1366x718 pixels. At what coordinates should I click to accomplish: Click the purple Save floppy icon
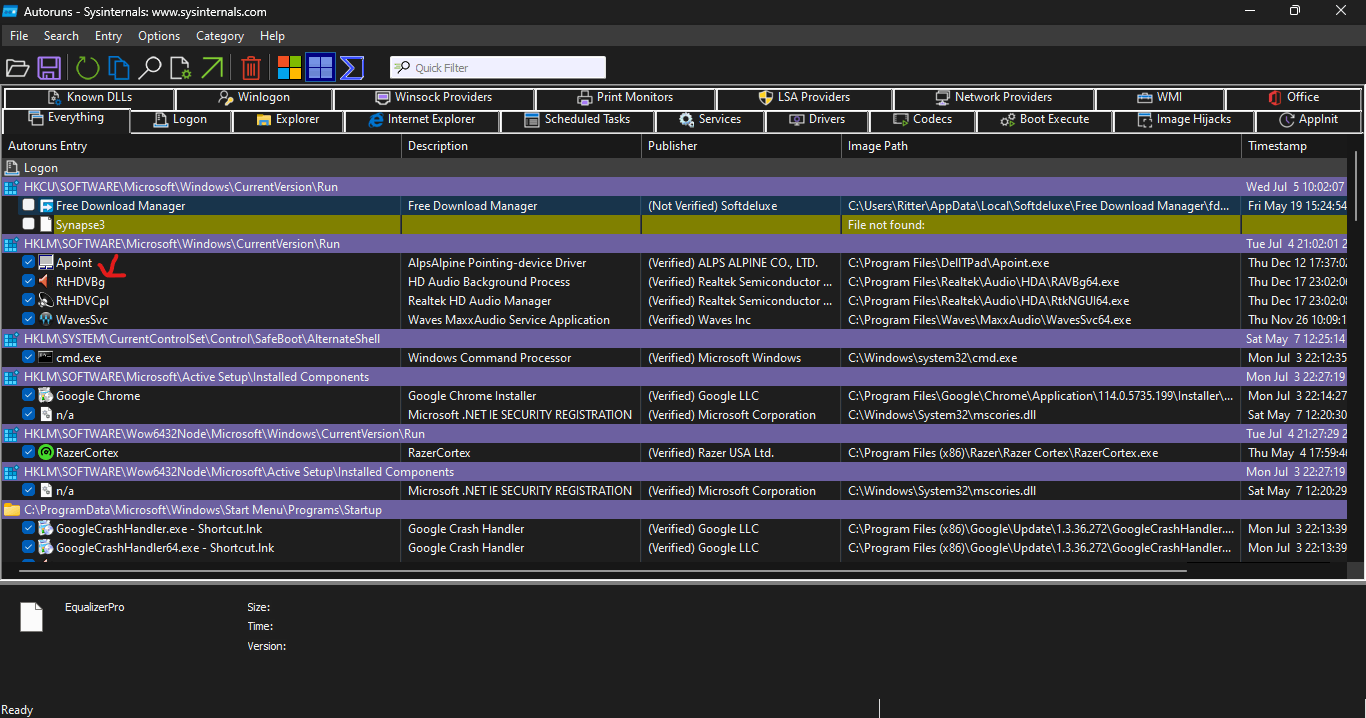tap(49, 68)
